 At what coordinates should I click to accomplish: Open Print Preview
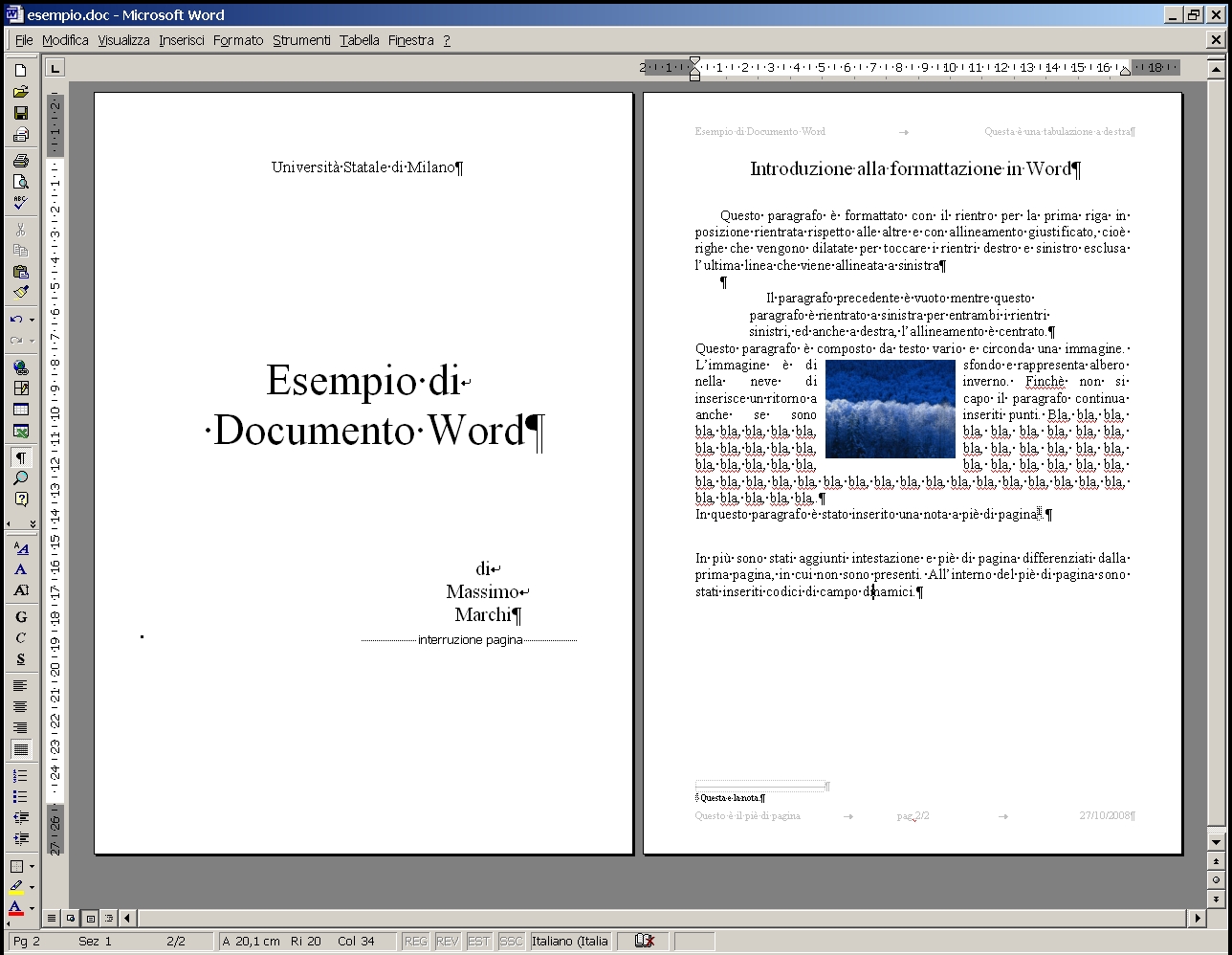20,182
